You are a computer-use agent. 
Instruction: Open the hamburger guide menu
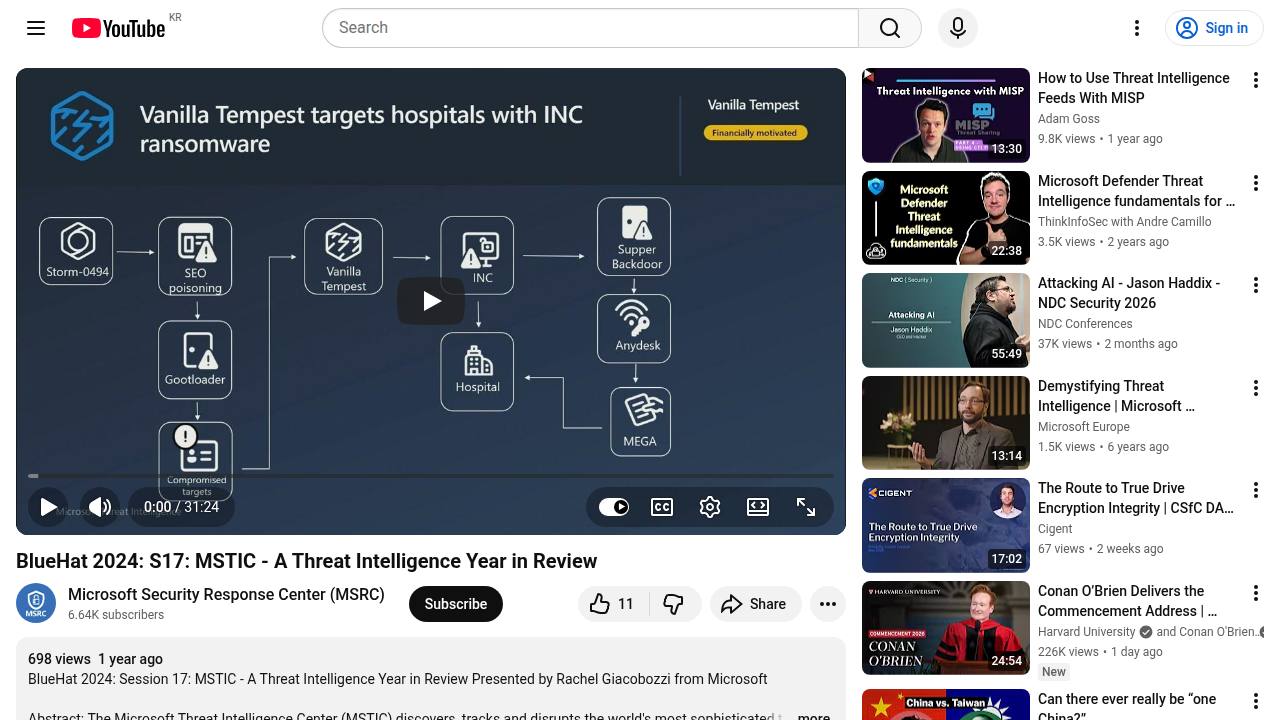coord(36,28)
